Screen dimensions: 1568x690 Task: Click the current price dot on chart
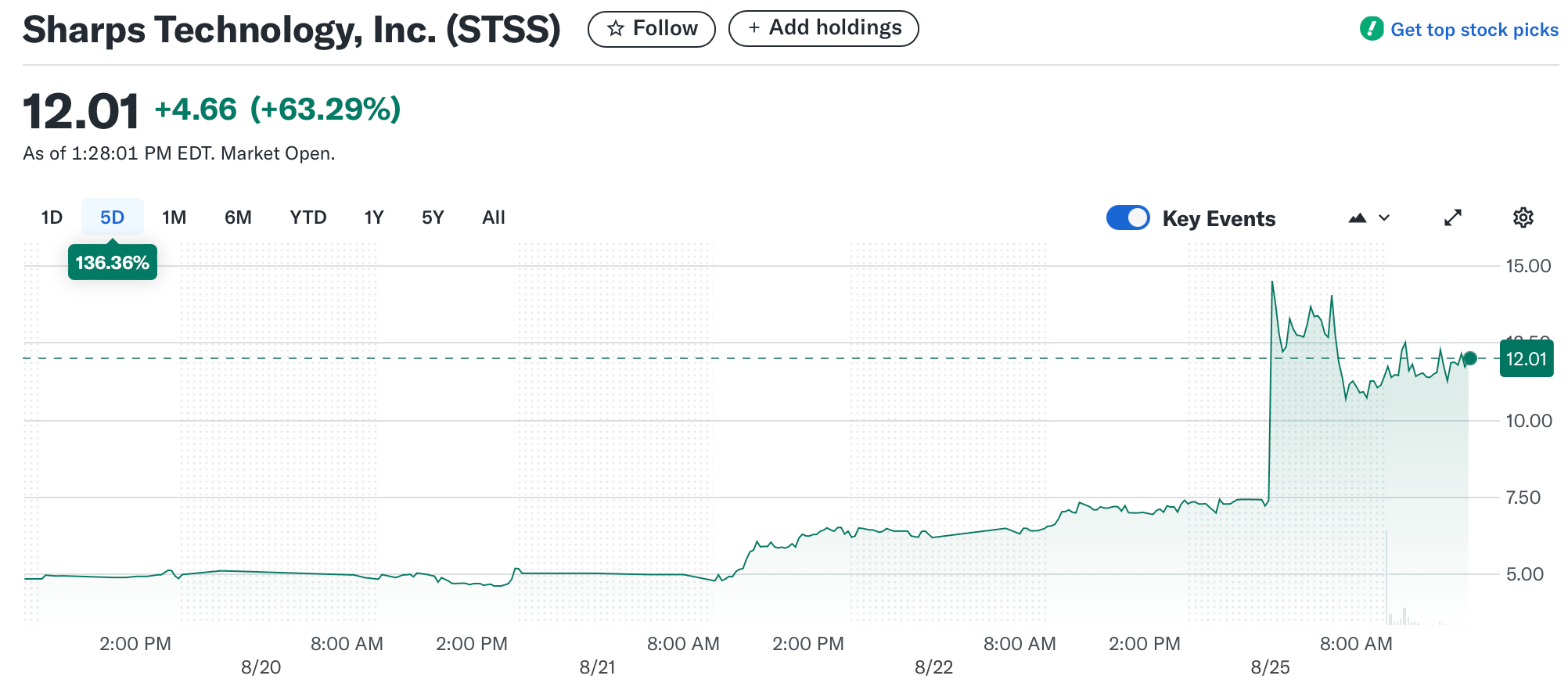pos(1470,358)
